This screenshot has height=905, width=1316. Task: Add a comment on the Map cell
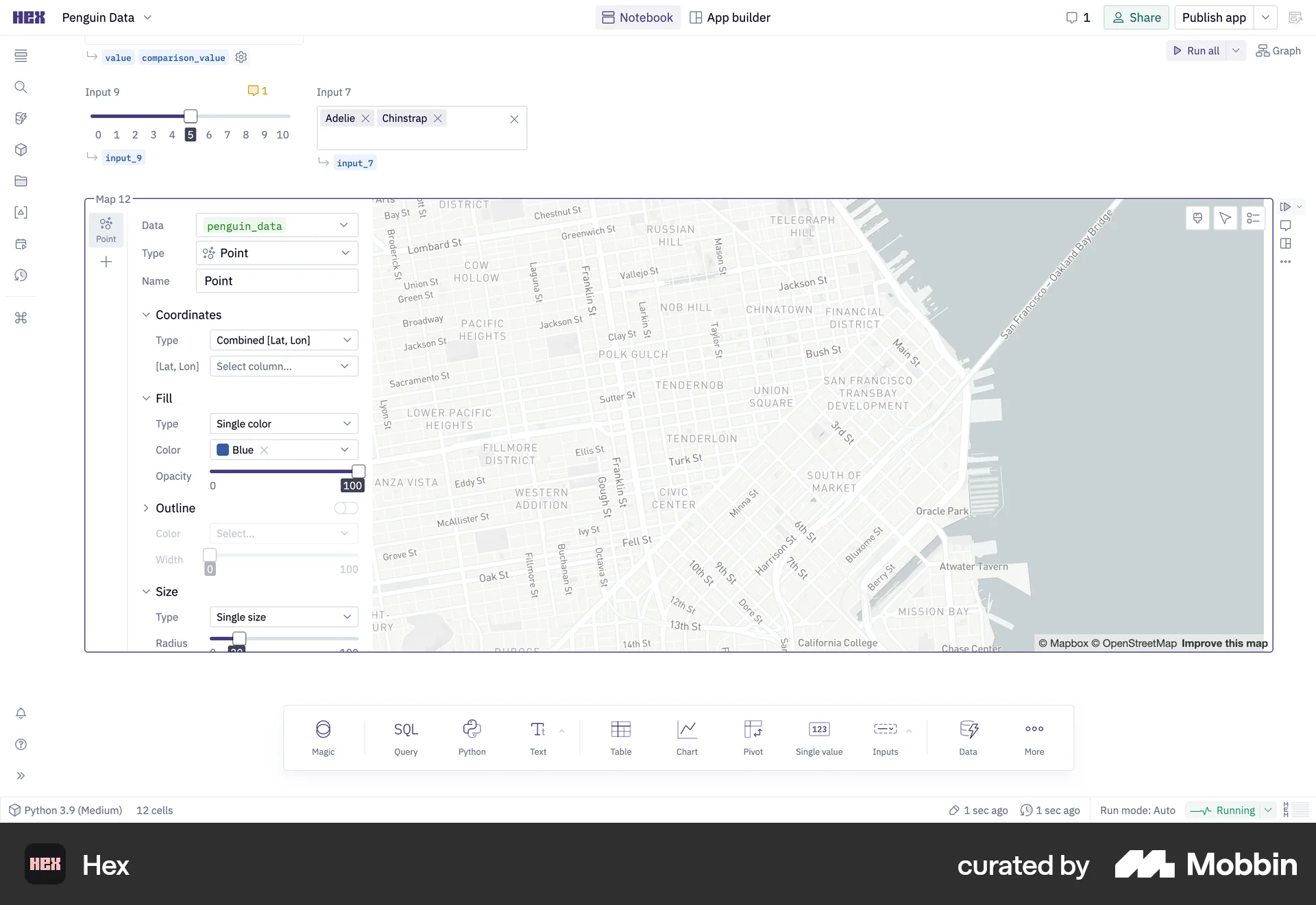click(1287, 225)
